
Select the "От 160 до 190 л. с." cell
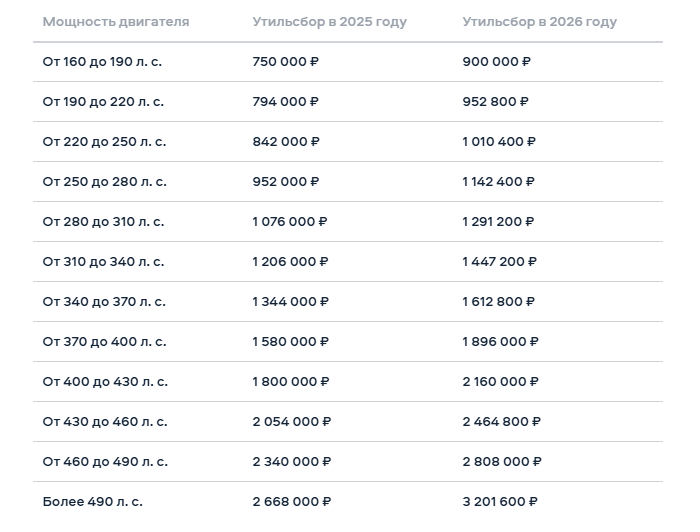coord(102,62)
